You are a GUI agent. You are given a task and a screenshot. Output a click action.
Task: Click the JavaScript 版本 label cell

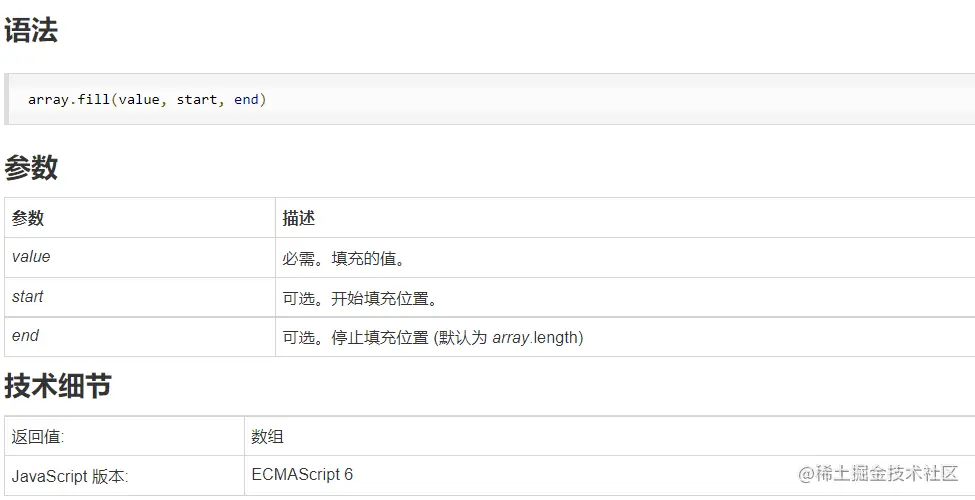pos(70,477)
